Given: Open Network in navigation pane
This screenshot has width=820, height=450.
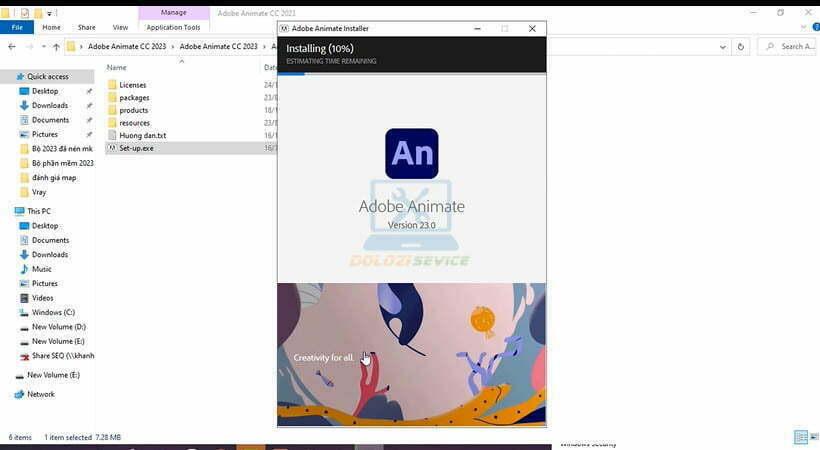Looking at the screenshot, I should [41, 394].
